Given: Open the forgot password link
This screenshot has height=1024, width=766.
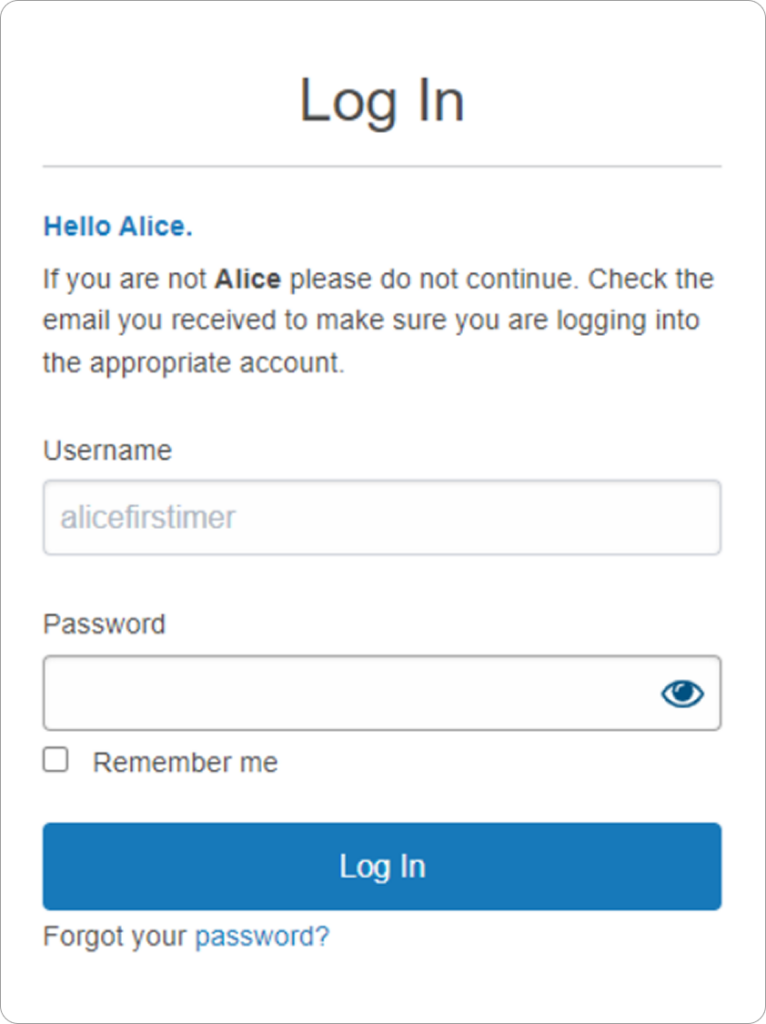Looking at the screenshot, I should coord(261,936).
